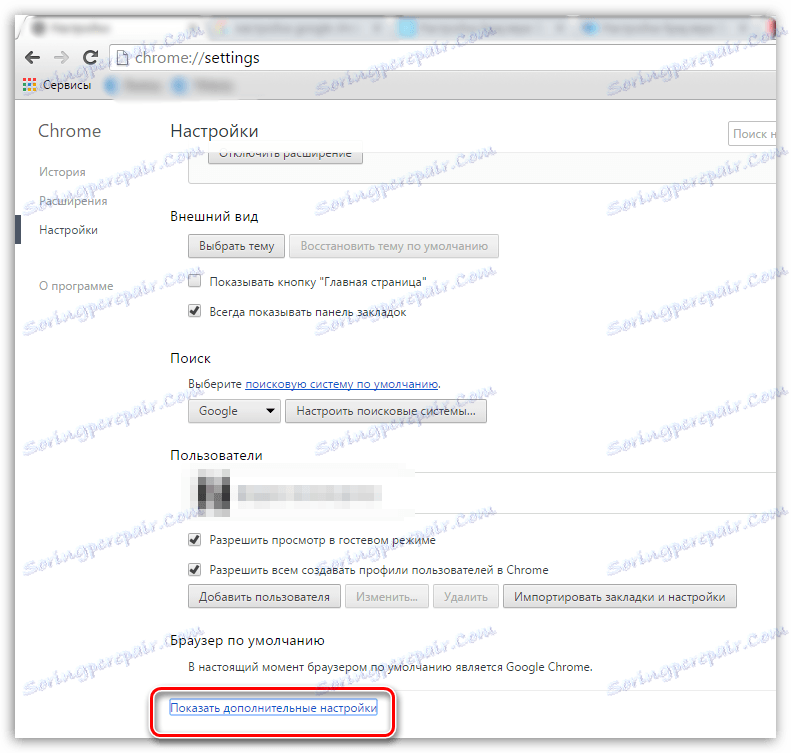Select Настройки in the sidebar
Screen dimensions: 791x753
tap(68, 230)
